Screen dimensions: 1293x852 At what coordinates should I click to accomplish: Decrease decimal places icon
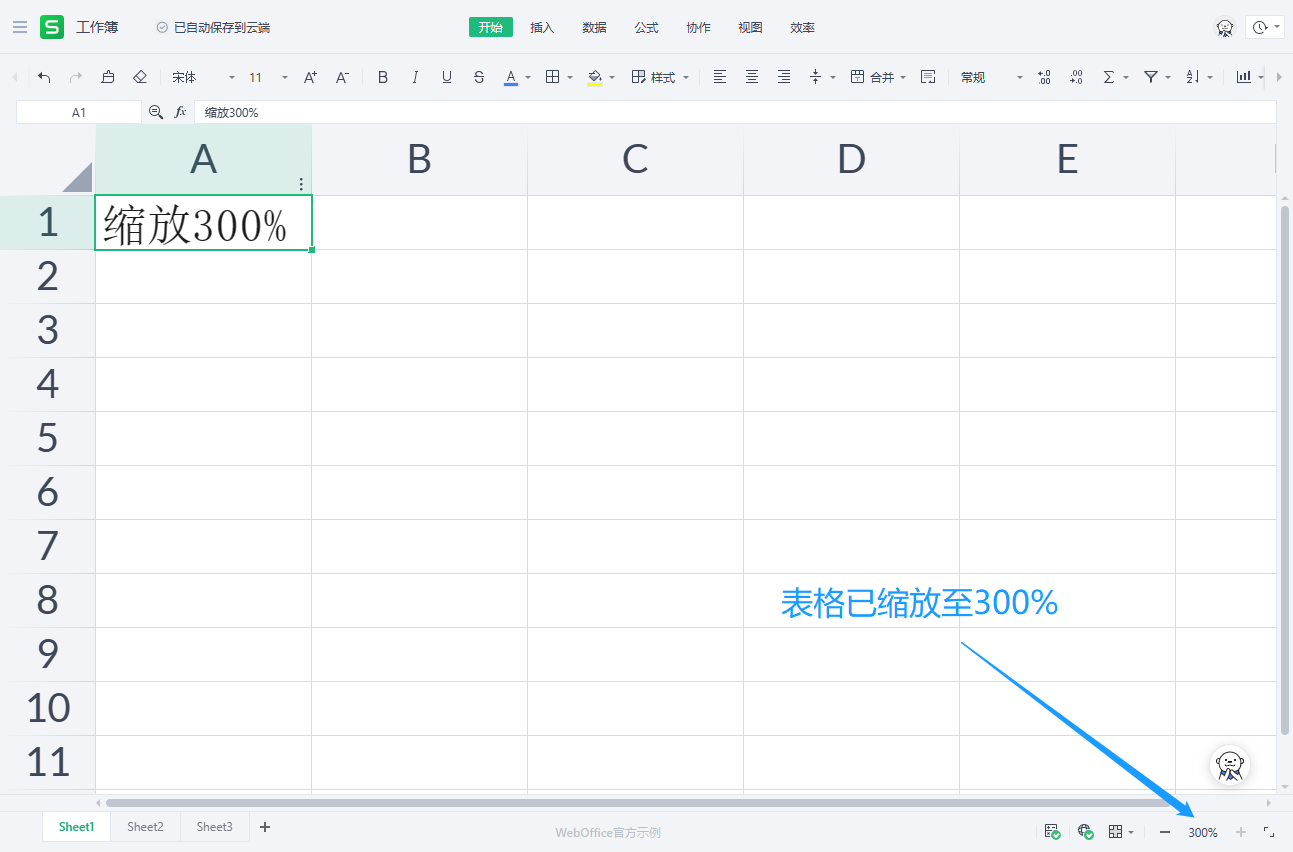tap(1076, 77)
